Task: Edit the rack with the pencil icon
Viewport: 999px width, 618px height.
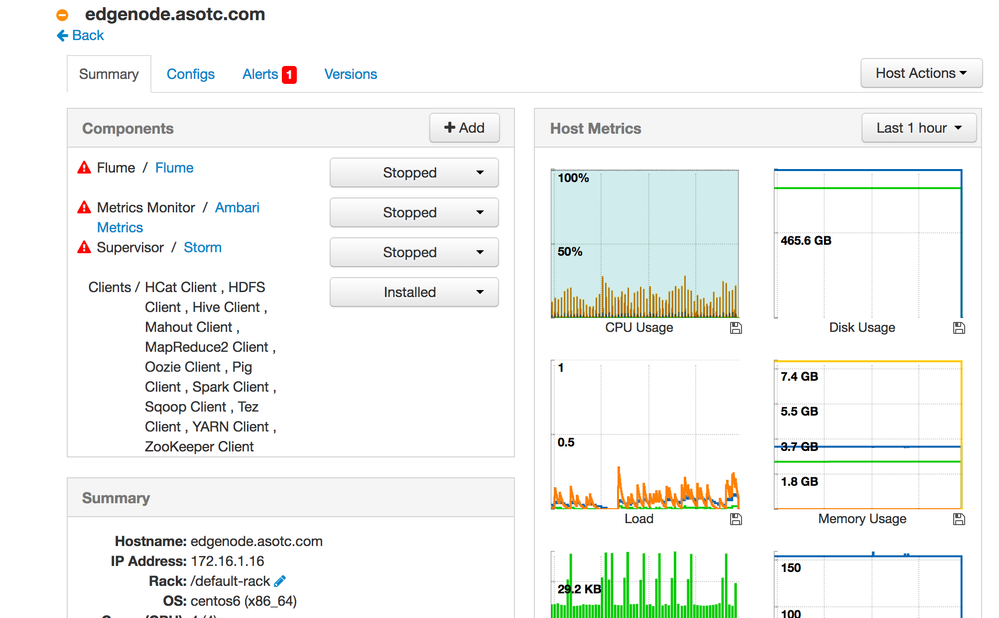Action: click(280, 581)
